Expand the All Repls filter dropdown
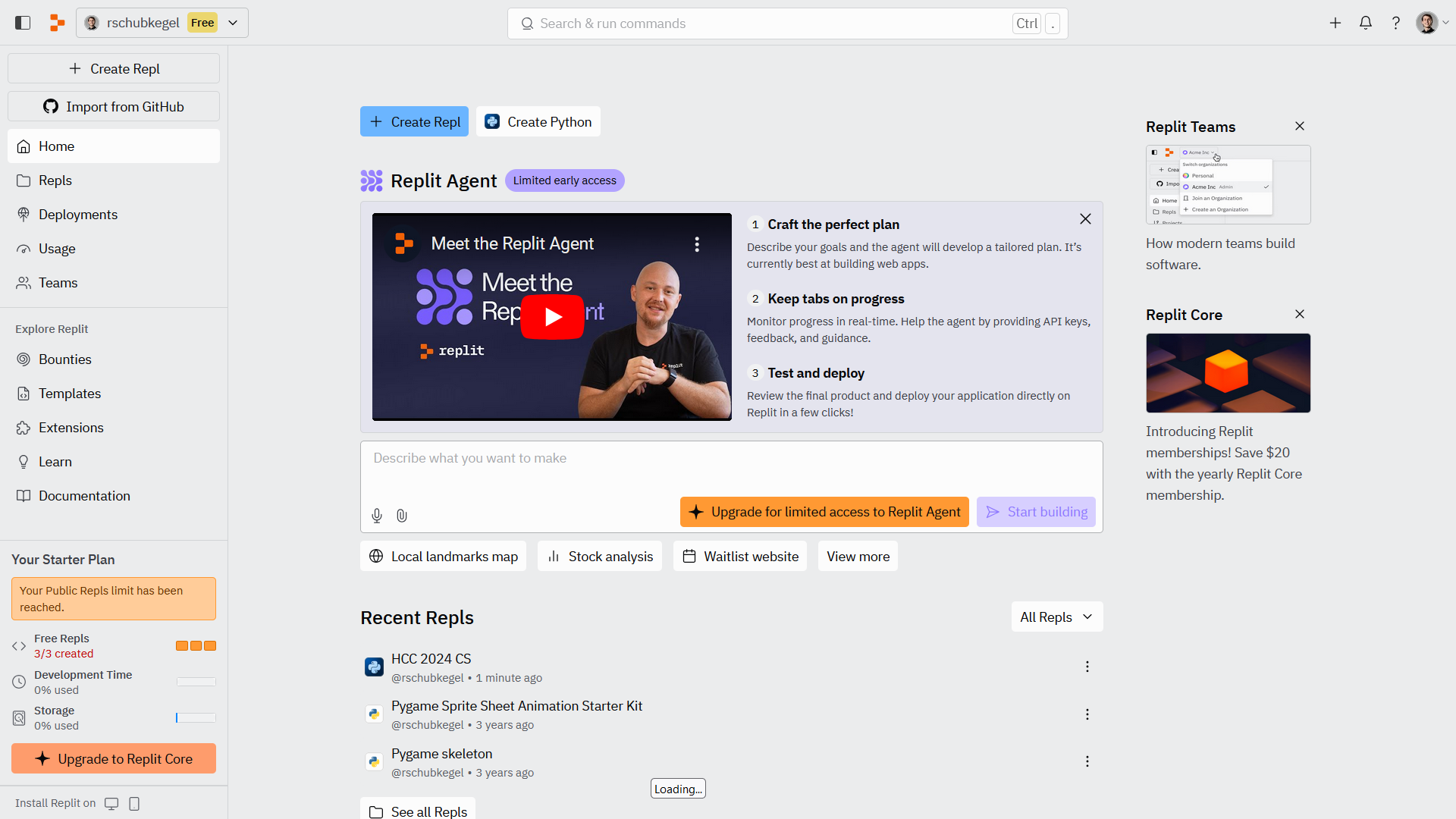The width and height of the screenshot is (1456, 819). pyautogui.click(x=1057, y=617)
